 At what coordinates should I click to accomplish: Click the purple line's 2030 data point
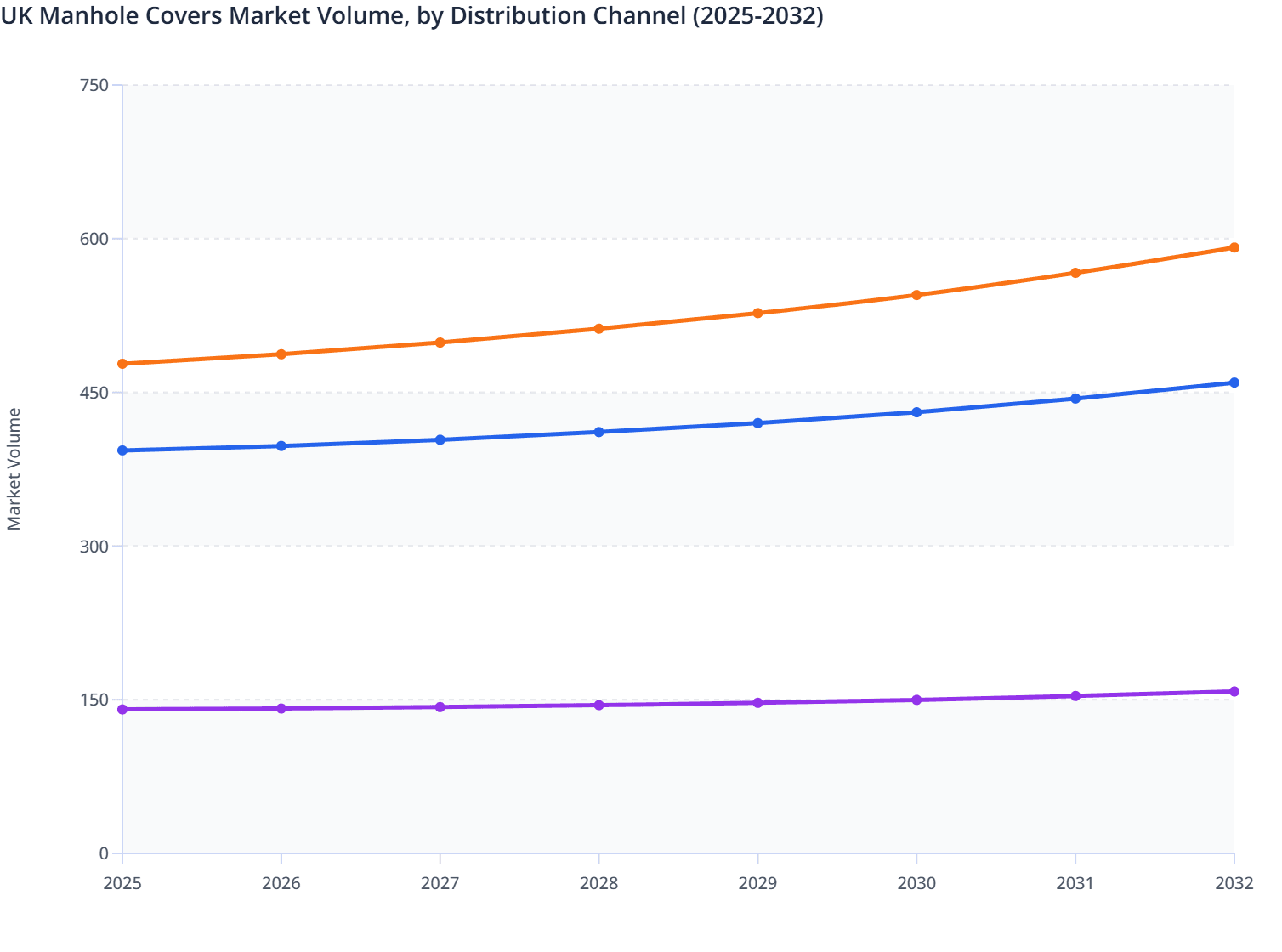click(916, 700)
